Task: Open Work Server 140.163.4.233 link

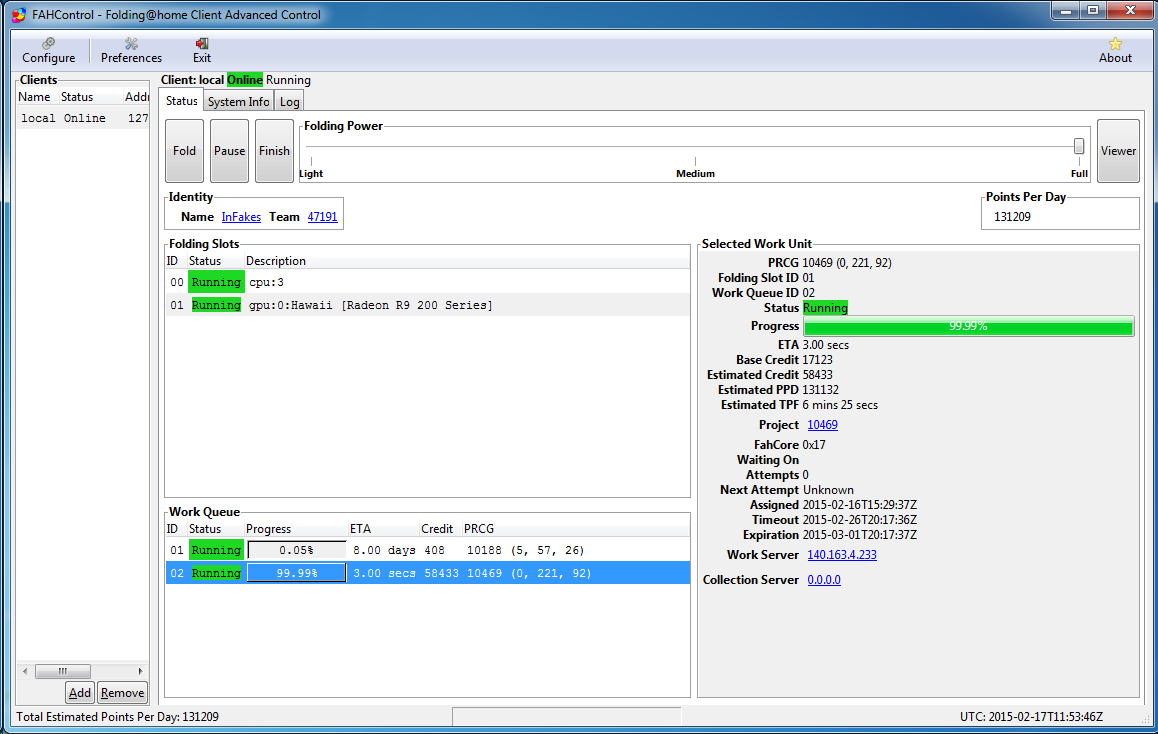Action: point(842,555)
